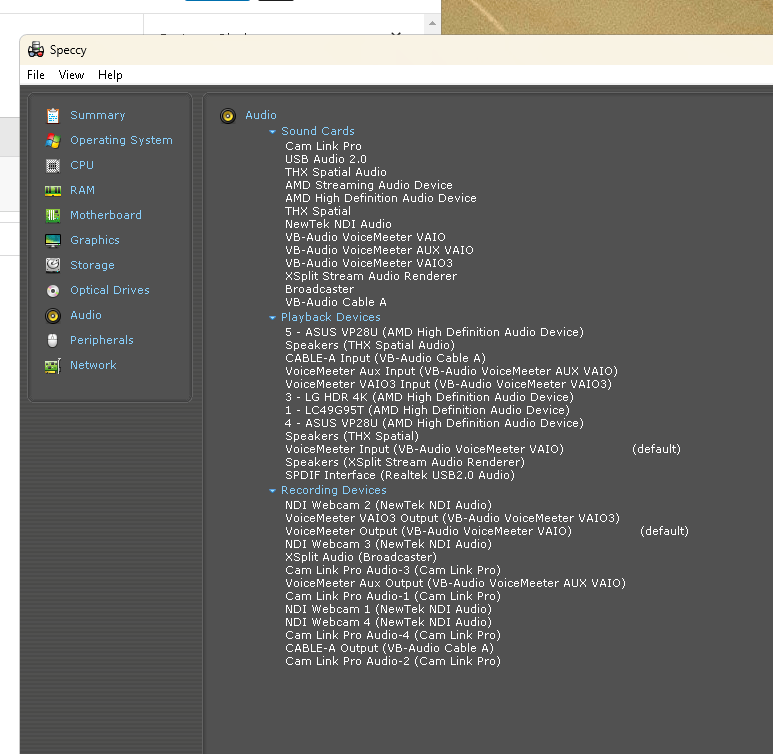Select the NewTek NDI Audio sound card
This screenshot has width=773, height=754.
tap(338, 224)
